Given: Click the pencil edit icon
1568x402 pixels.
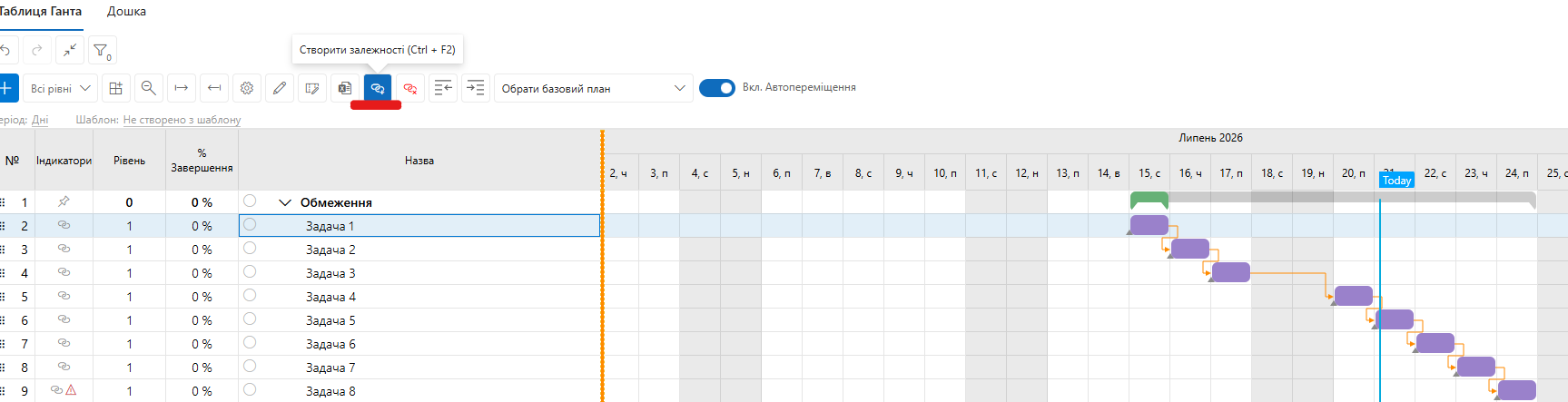Looking at the screenshot, I should pyautogui.click(x=279, y=88).
